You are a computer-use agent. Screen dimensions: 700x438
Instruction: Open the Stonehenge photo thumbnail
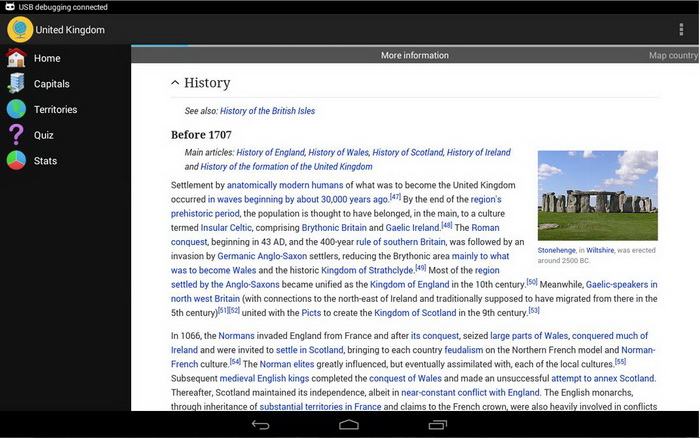point(598,196)
